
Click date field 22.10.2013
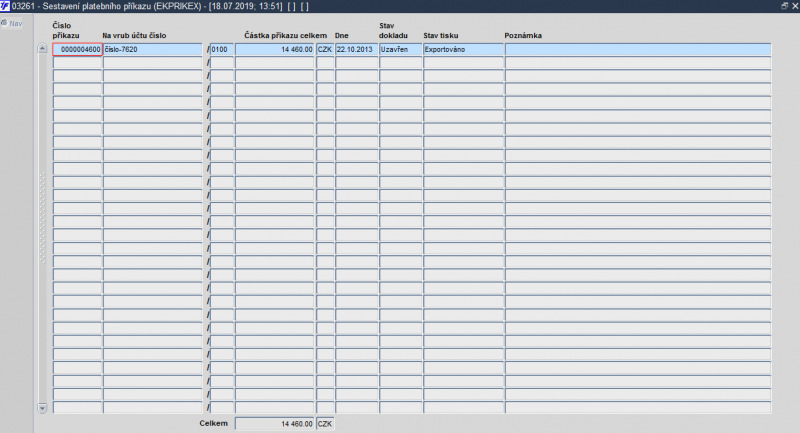(357, 49)
